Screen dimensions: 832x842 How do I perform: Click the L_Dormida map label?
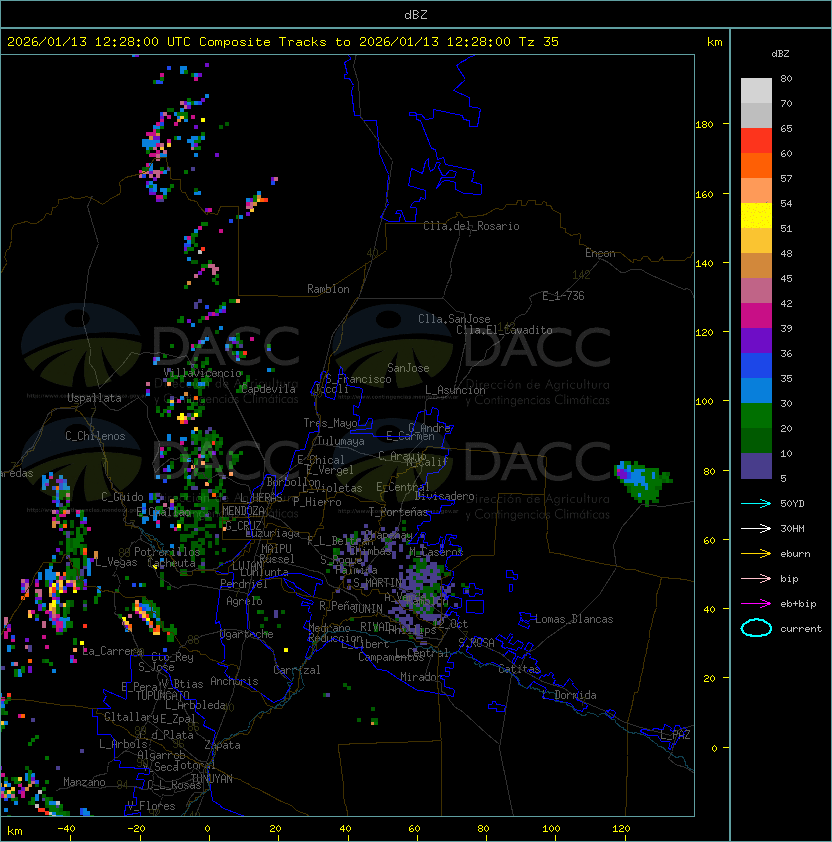click(x=569, y=695)
